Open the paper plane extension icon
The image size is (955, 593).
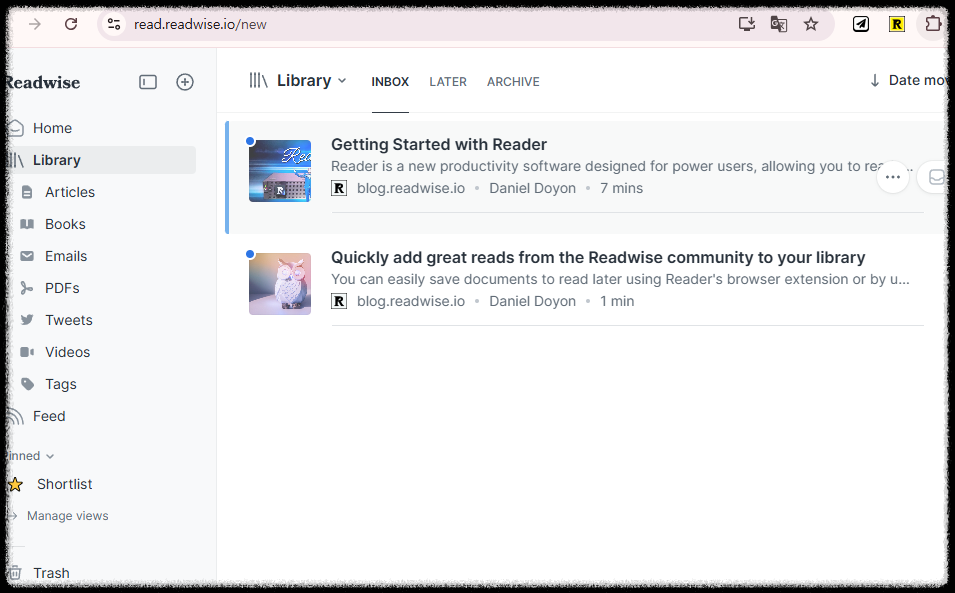tap(861, 24)
